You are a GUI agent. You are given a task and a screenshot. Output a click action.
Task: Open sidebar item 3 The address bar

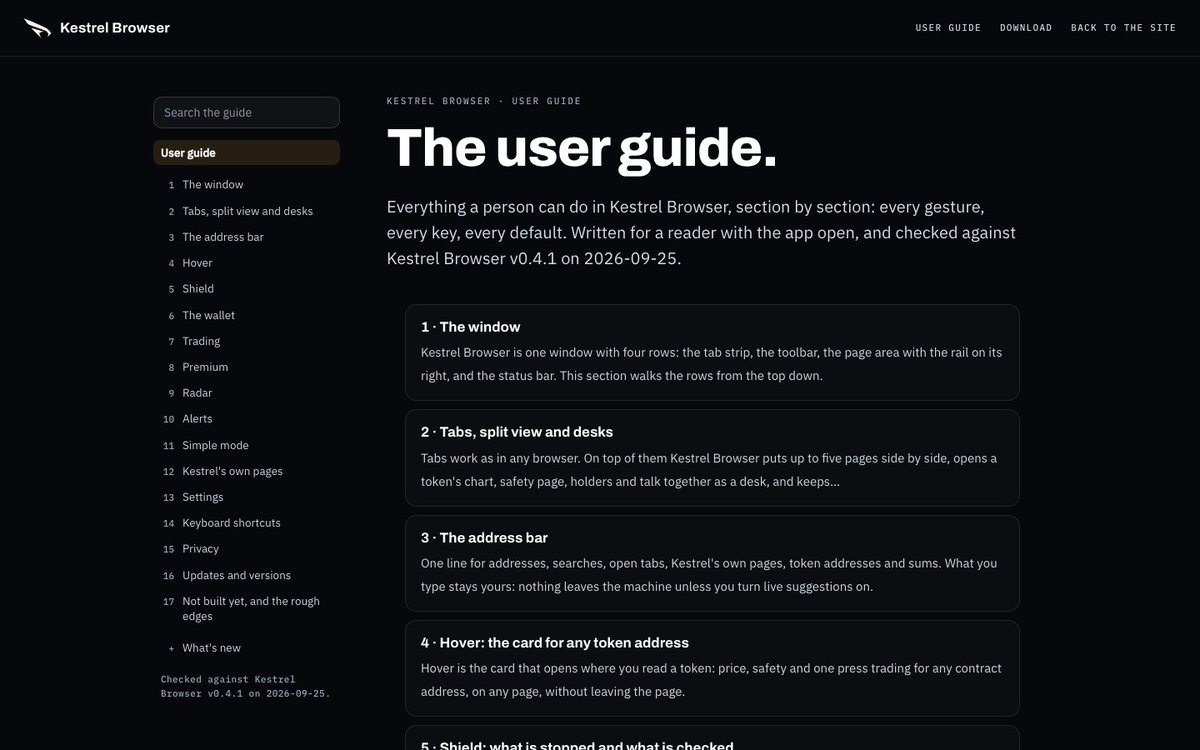[x=246, y=237]
